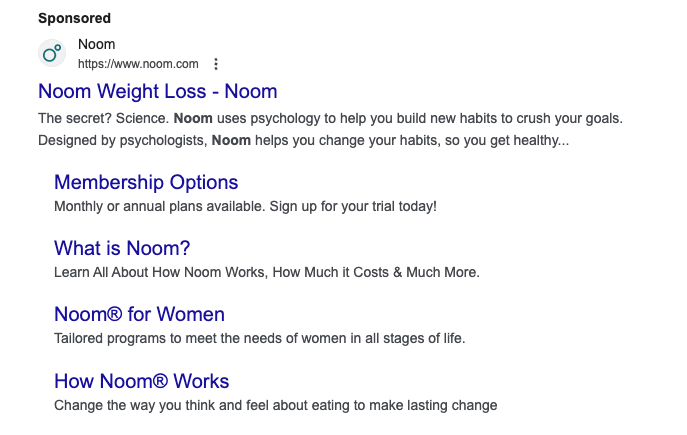Click the 'Sign up for your trial today!' sentence

353,206
